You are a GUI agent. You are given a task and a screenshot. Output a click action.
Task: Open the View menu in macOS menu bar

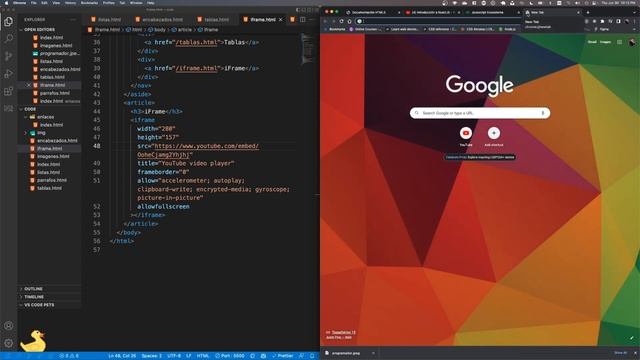coord(56,3)
